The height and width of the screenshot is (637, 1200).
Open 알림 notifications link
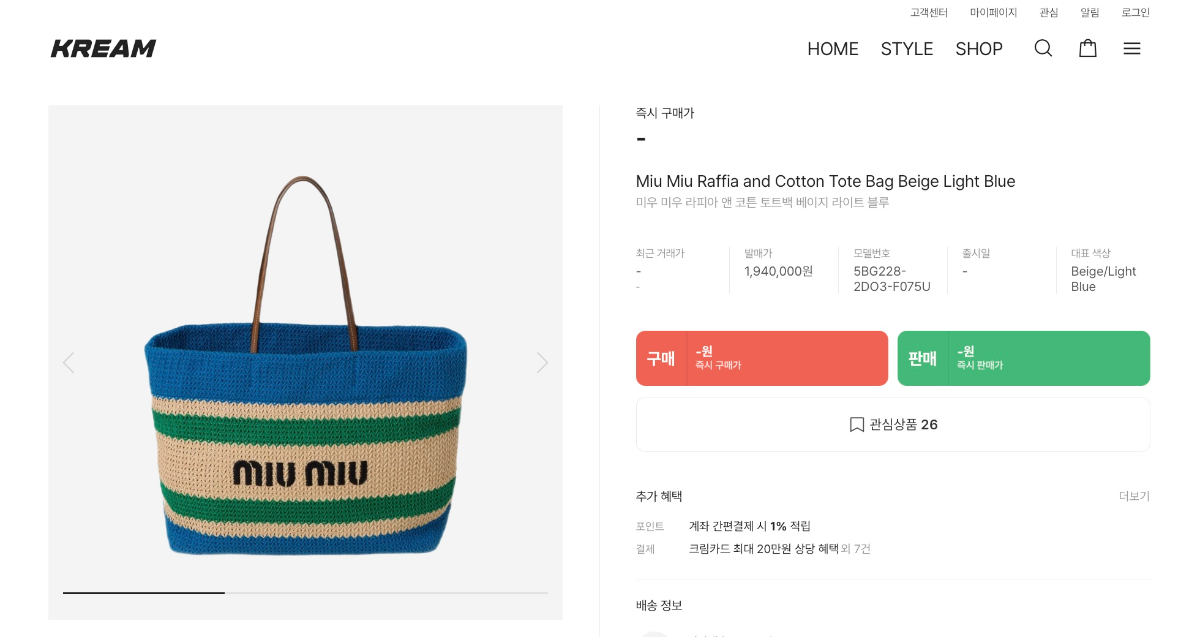1089,13
